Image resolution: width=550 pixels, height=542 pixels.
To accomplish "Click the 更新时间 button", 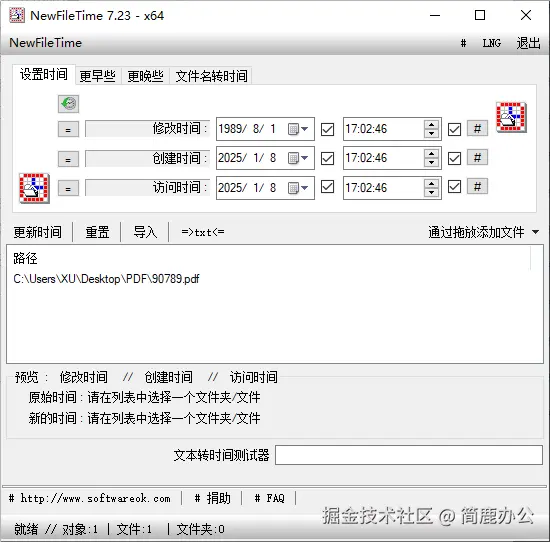I will (x=38, y=232).
